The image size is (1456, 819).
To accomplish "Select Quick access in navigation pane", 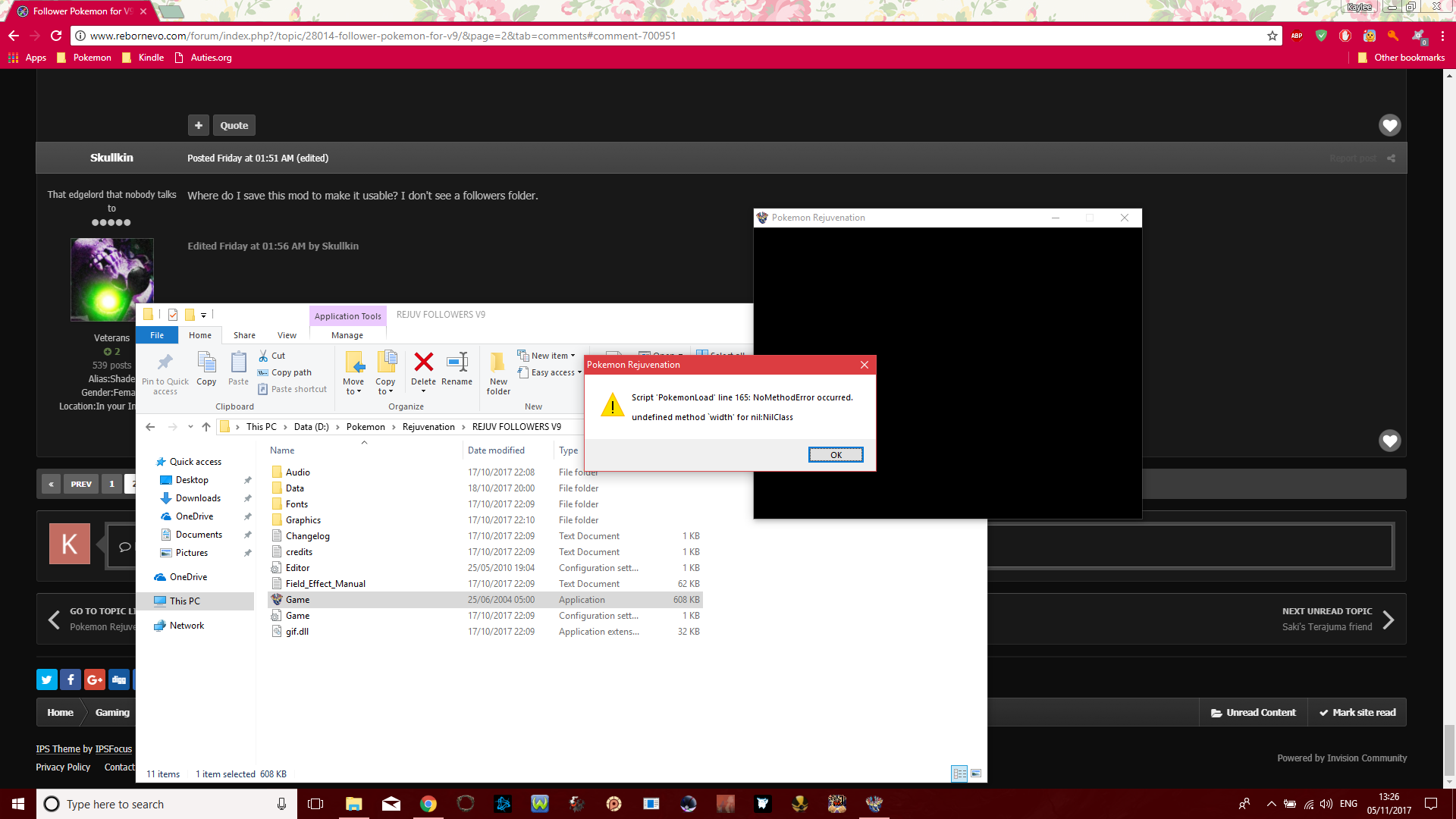I will pos(196,462).
